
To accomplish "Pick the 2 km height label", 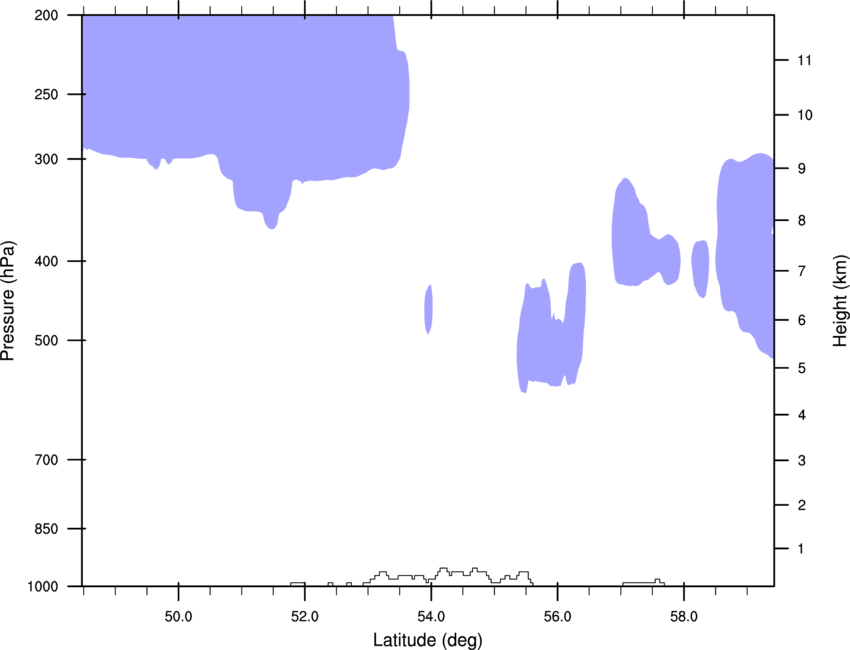I will pos(802,505).
